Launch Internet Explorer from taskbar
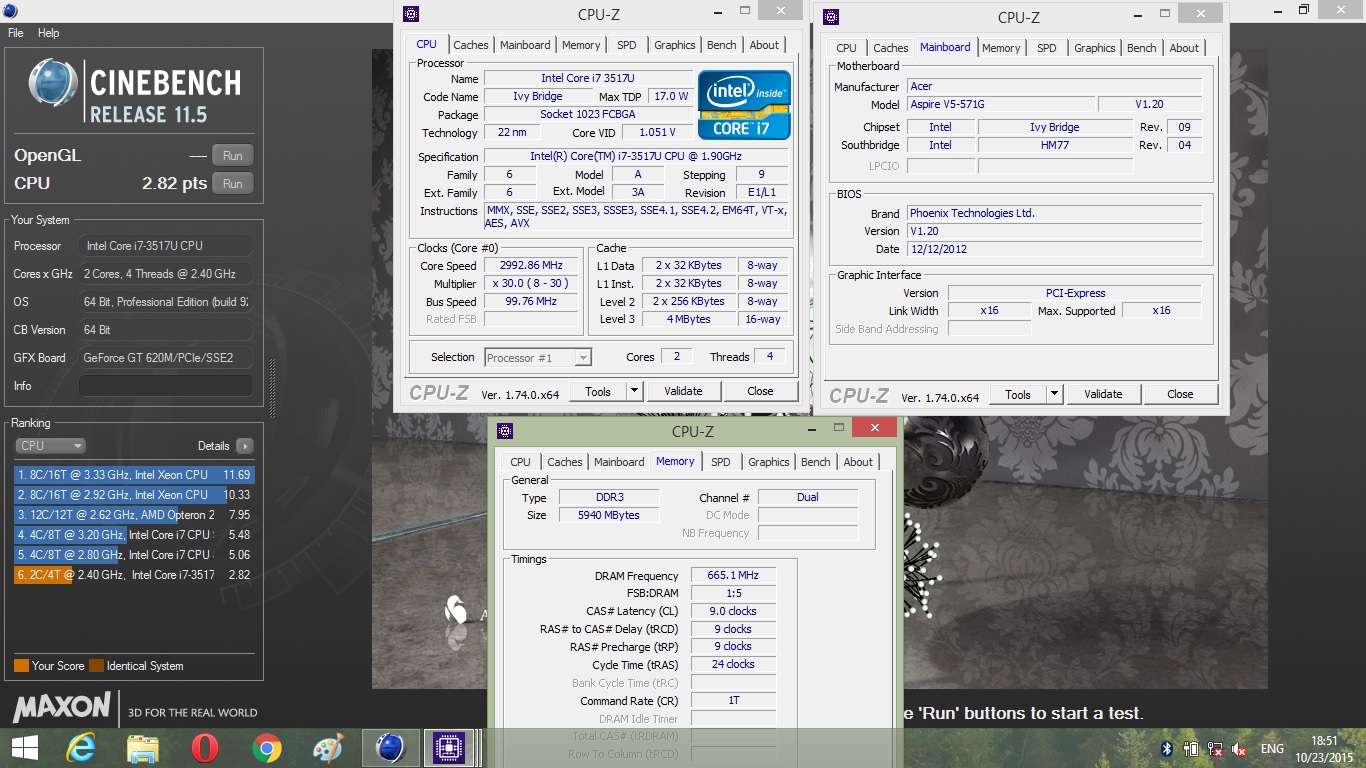Viewport: 1366px width, 768px height. [81, 748]
